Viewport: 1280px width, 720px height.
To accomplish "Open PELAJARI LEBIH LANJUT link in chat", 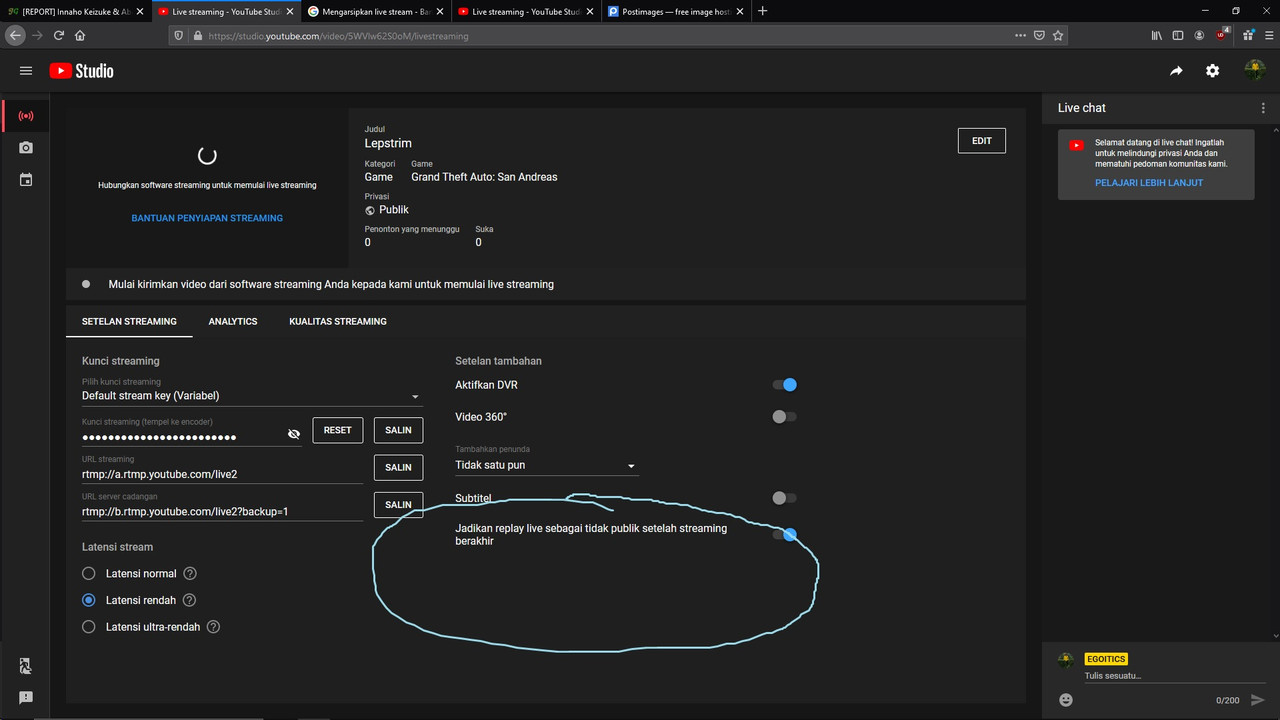I will (x=1149, y=183).
